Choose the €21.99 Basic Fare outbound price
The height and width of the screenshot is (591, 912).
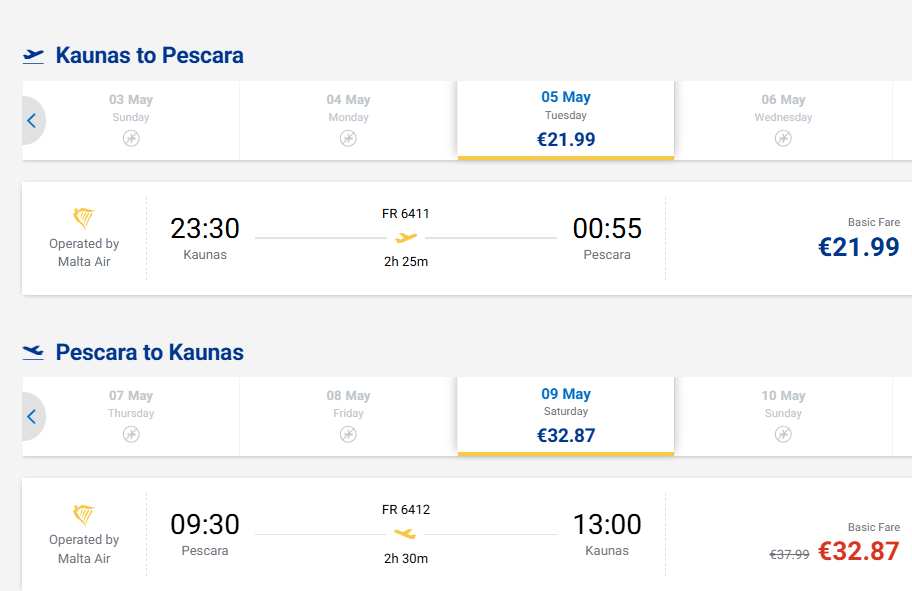[x=859, y=246]
